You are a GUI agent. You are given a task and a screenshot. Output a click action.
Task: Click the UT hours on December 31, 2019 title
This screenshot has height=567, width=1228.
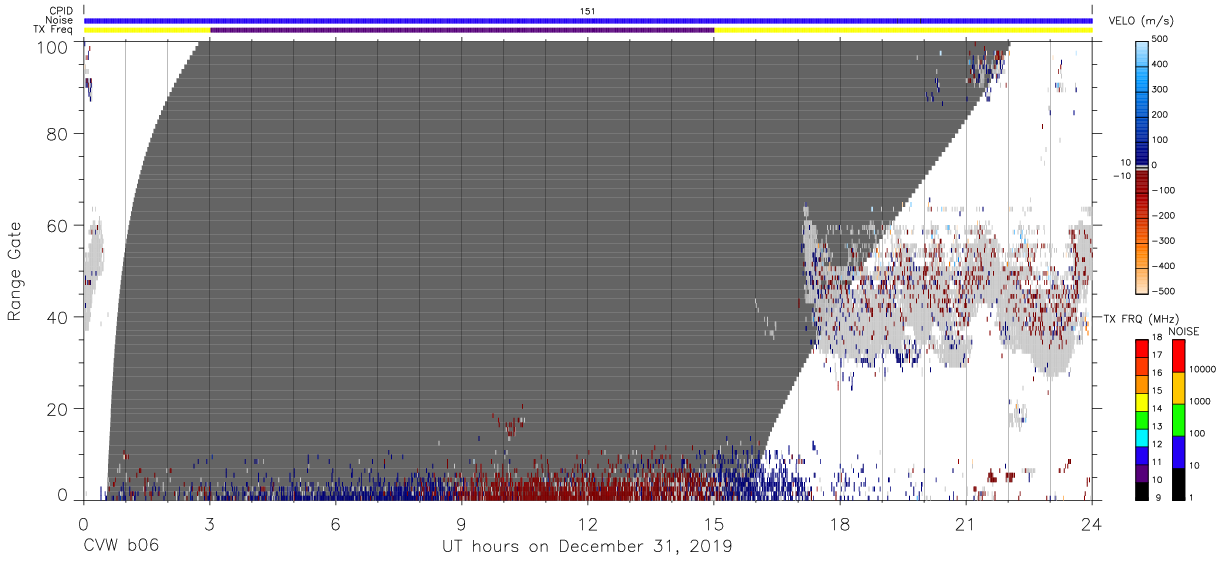point(588,547)
